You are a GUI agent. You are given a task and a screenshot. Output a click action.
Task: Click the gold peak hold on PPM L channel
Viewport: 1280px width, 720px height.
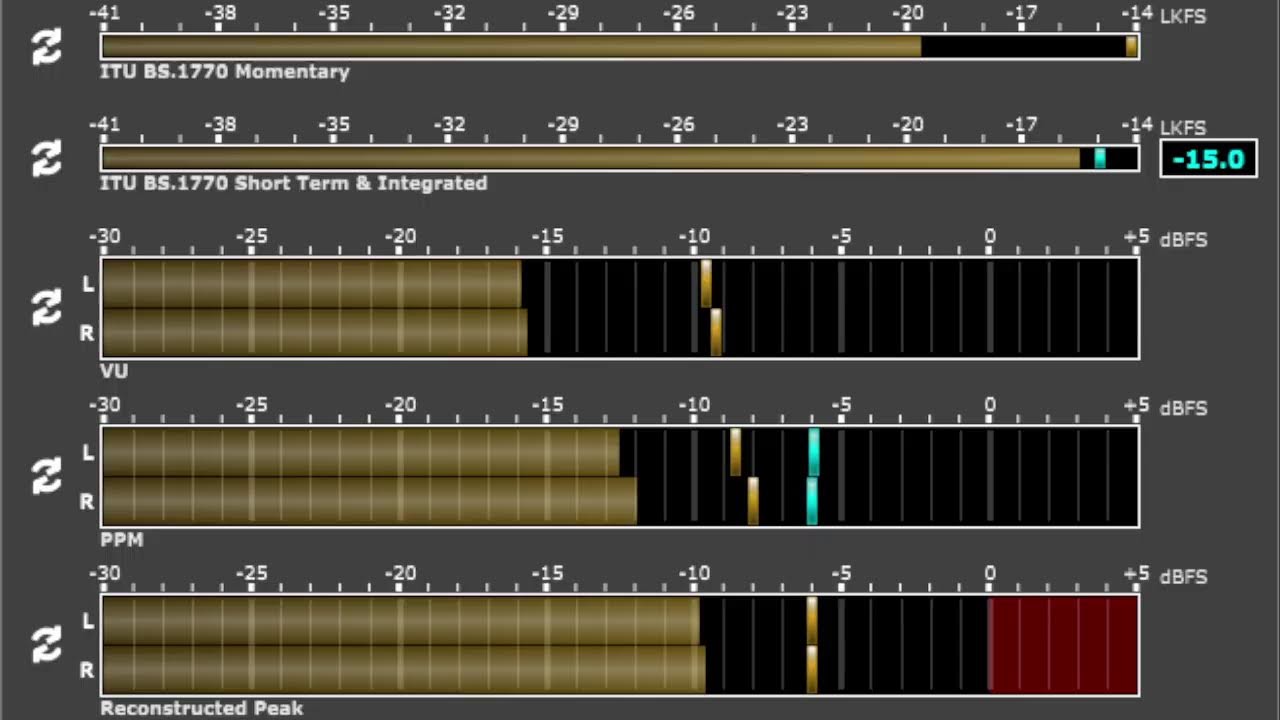[x=736, y=452]
